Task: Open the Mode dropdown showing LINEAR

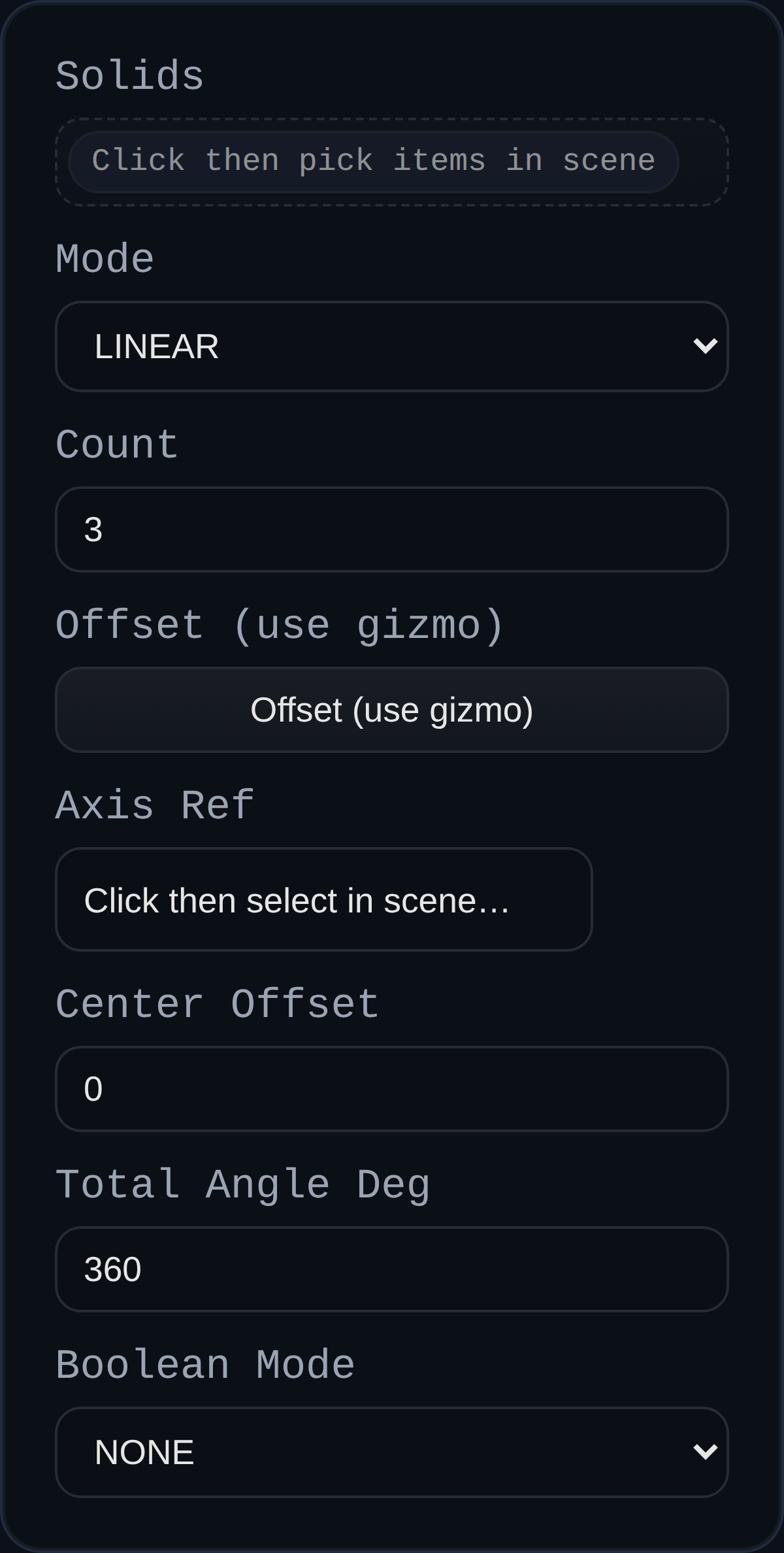Action: click(392, 345)
